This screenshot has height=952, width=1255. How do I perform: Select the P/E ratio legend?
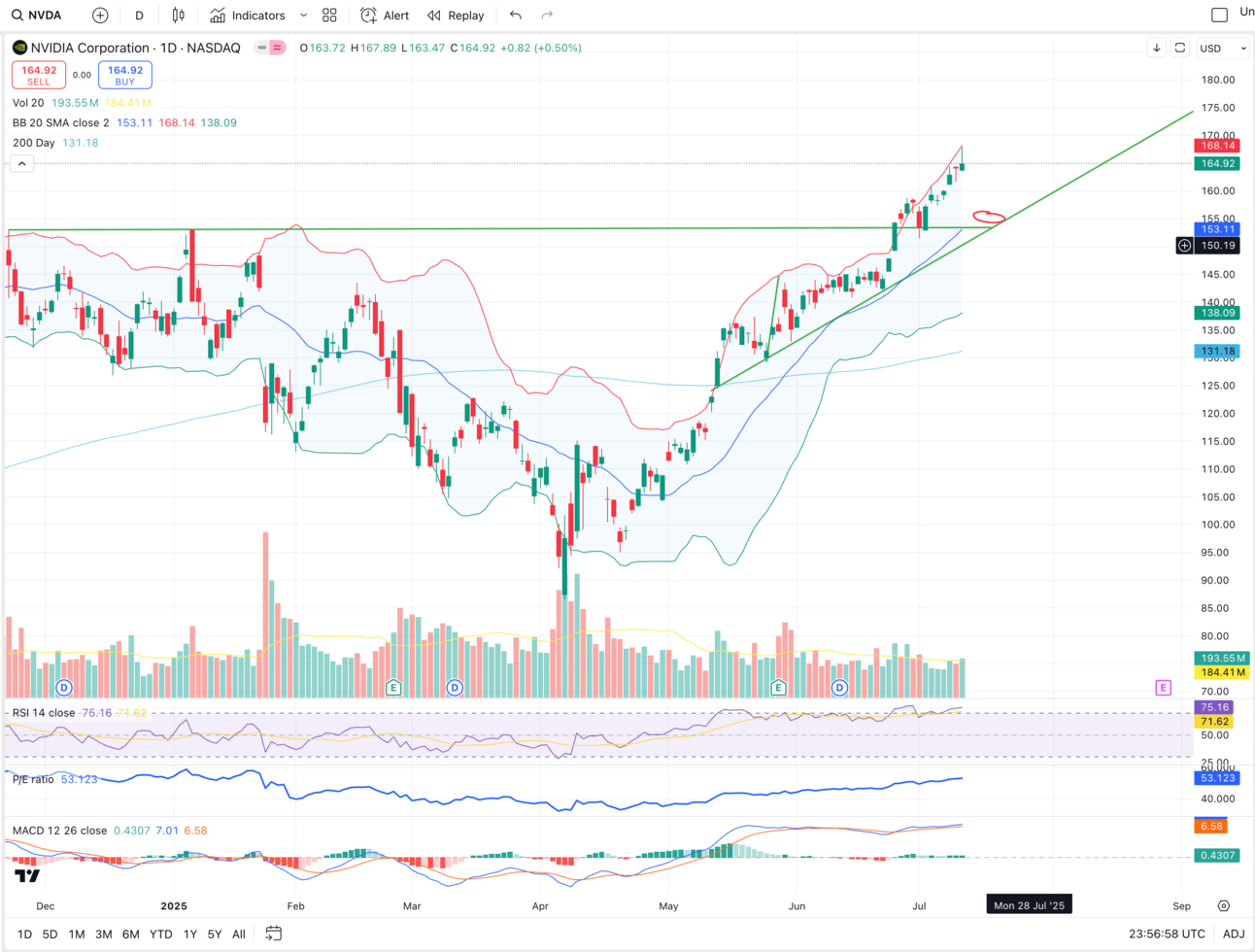33,779
